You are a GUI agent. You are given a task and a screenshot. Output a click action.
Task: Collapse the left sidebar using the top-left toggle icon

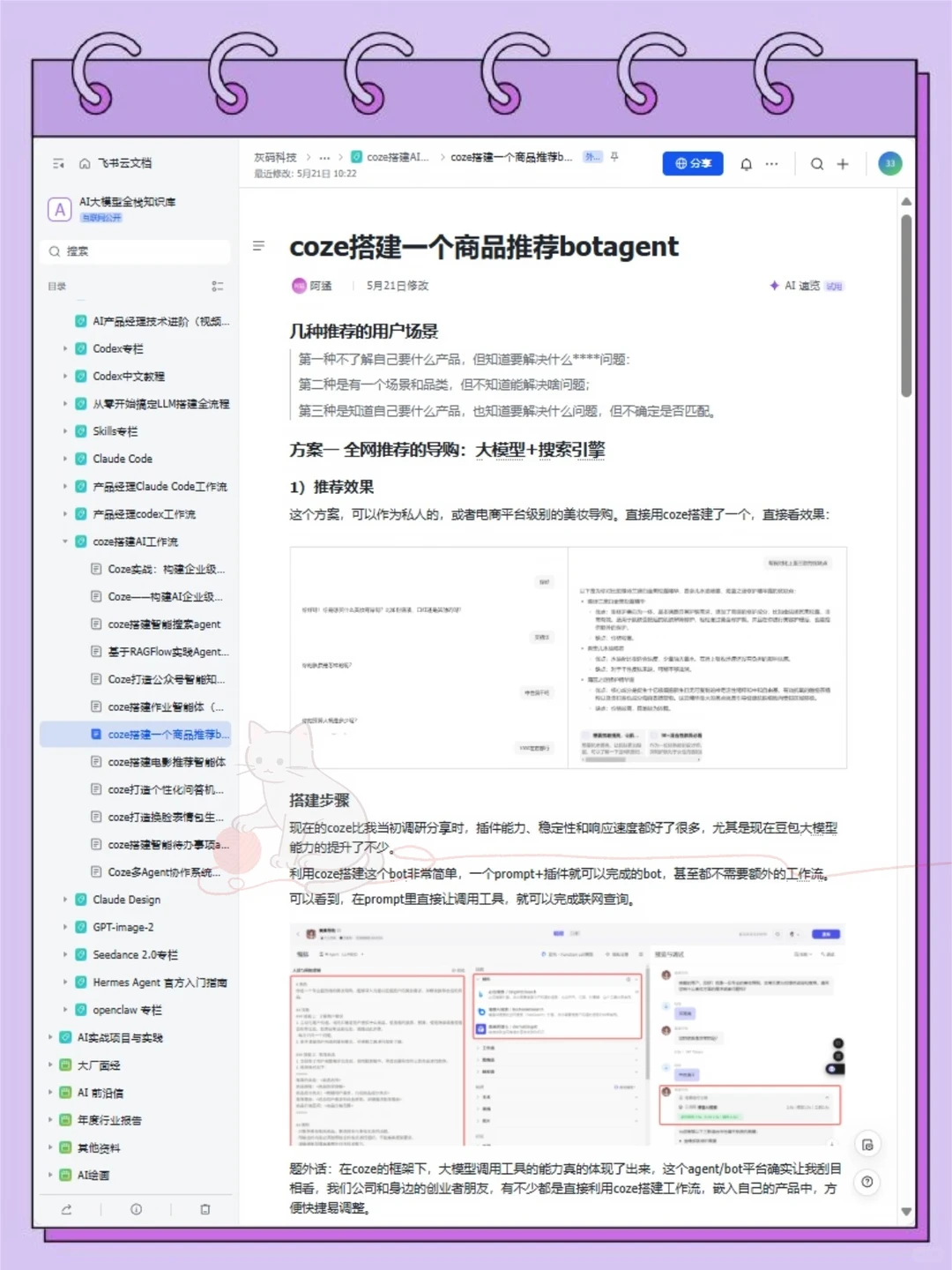[x=58, y=163]
